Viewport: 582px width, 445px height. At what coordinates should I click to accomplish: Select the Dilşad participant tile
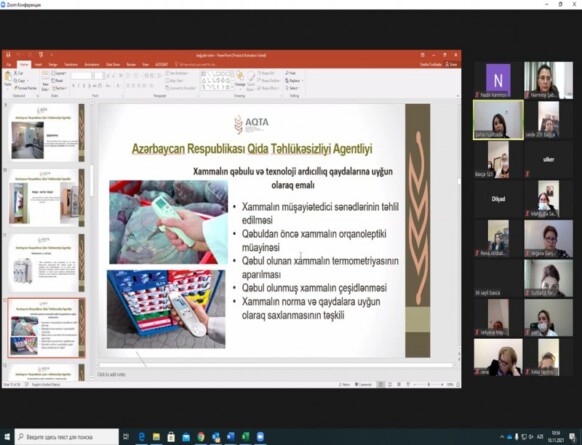[498, 199]
